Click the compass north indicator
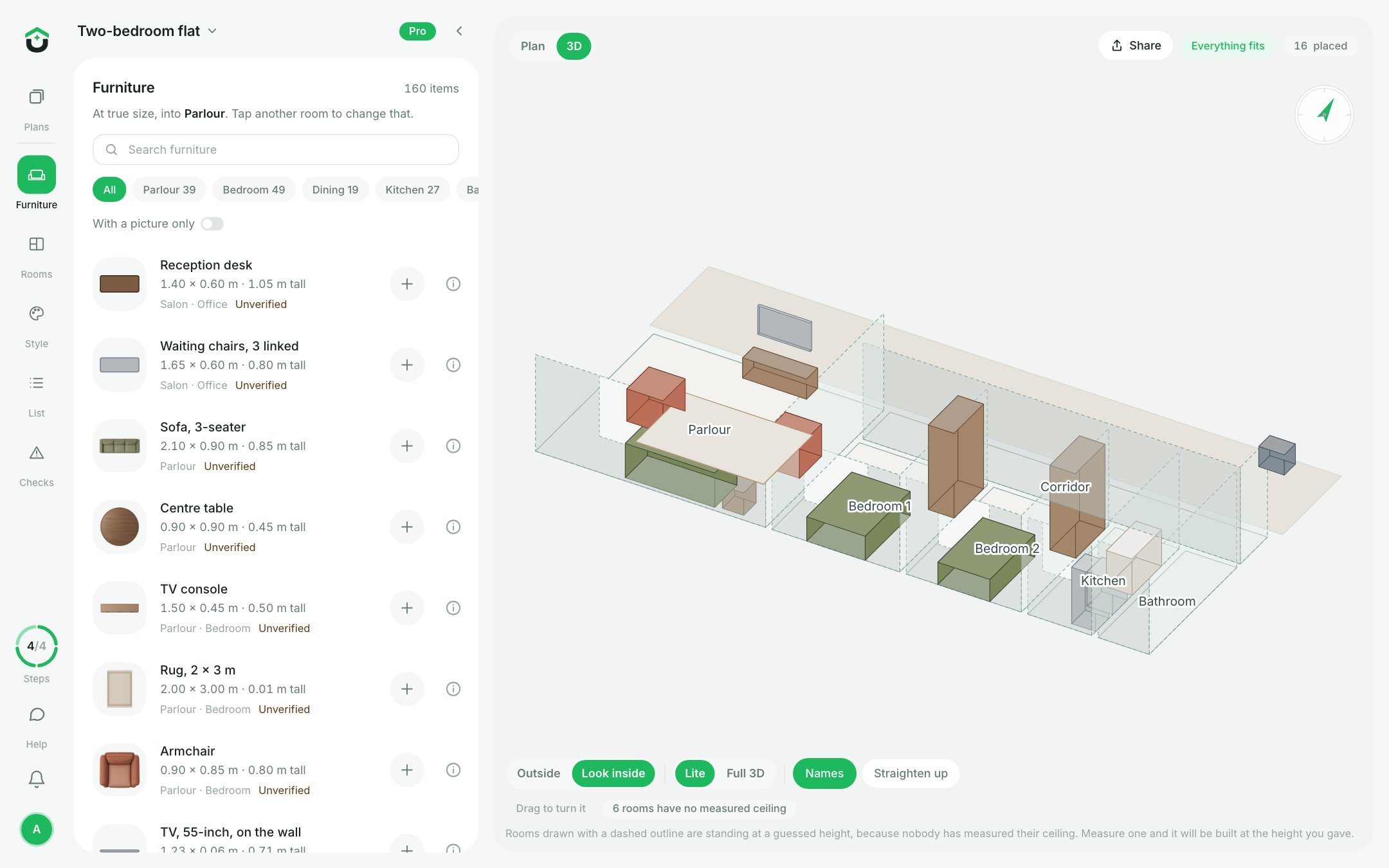 click(x=1324, y=114)
